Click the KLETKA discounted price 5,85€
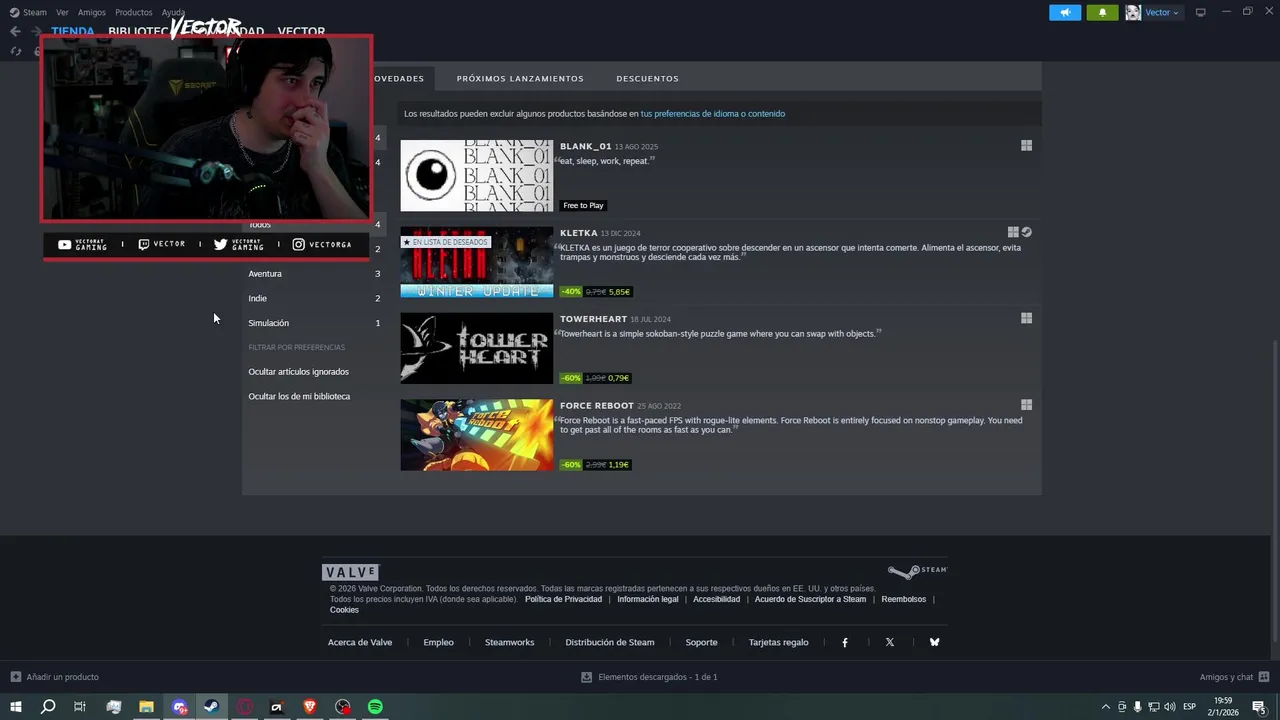This screenshot has height=720, width=1280. [619, 292]
